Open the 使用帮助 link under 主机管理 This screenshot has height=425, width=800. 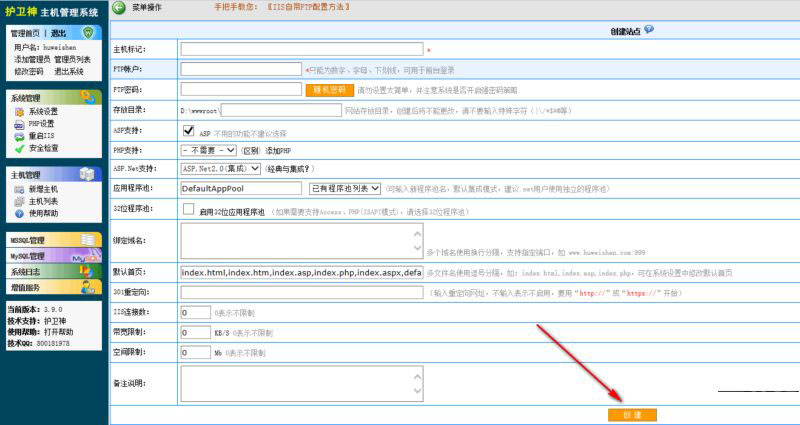(x=43, y=214)
